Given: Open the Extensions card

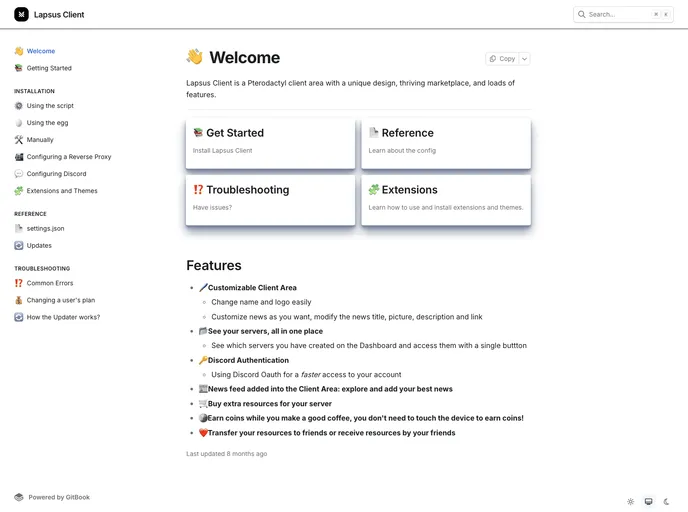Looking at the screenshot, I should click(446, 201).
